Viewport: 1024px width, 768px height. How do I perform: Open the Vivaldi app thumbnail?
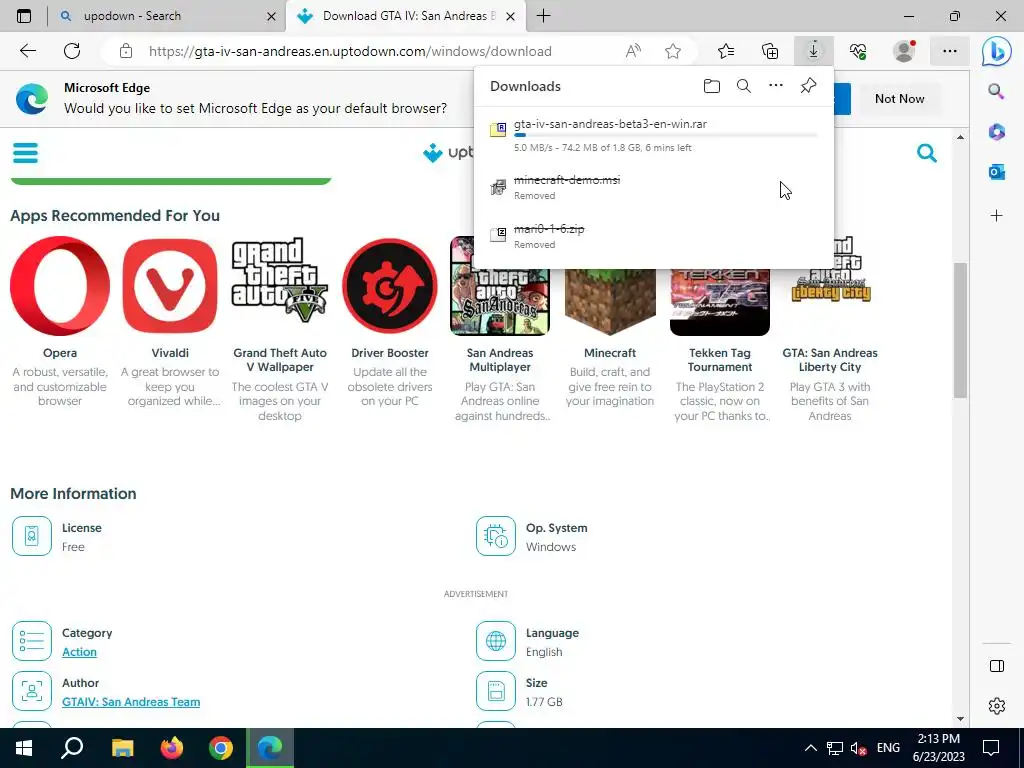170,286
